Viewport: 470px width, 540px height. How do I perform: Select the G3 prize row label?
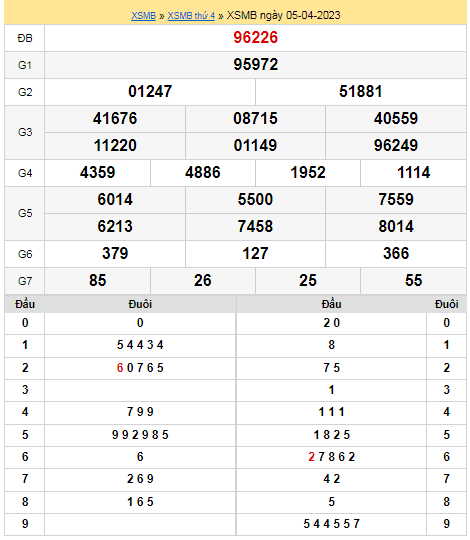pyautogui.click(x=25, y=132)
